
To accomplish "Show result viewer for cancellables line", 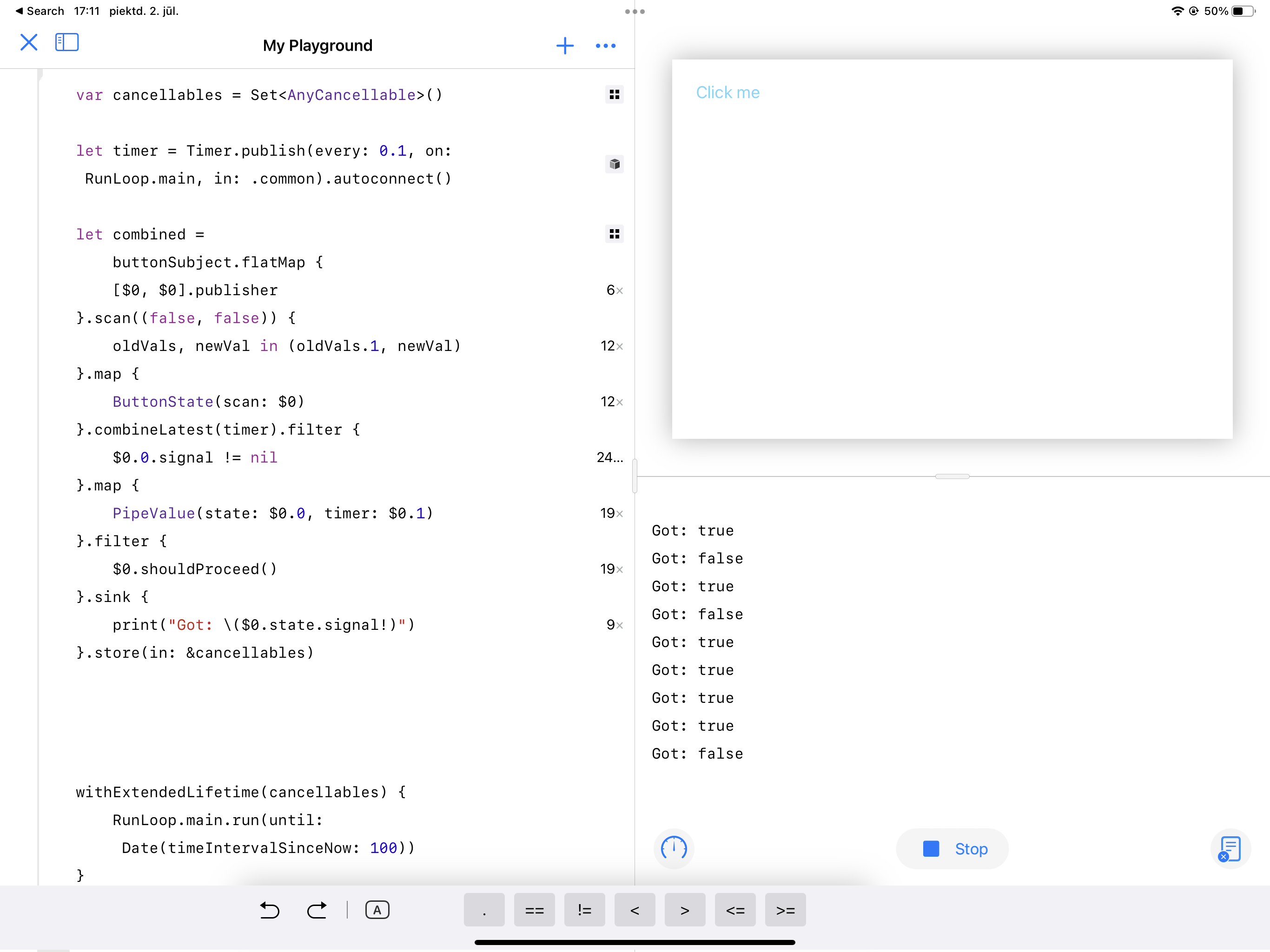I will coord(615,95).
